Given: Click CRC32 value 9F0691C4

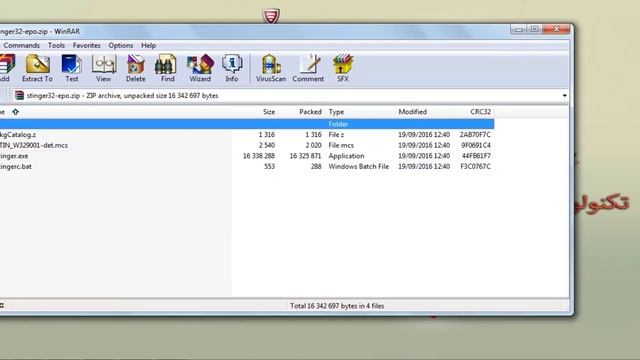Looking at the screenshot, I should [x=476, y=145].
